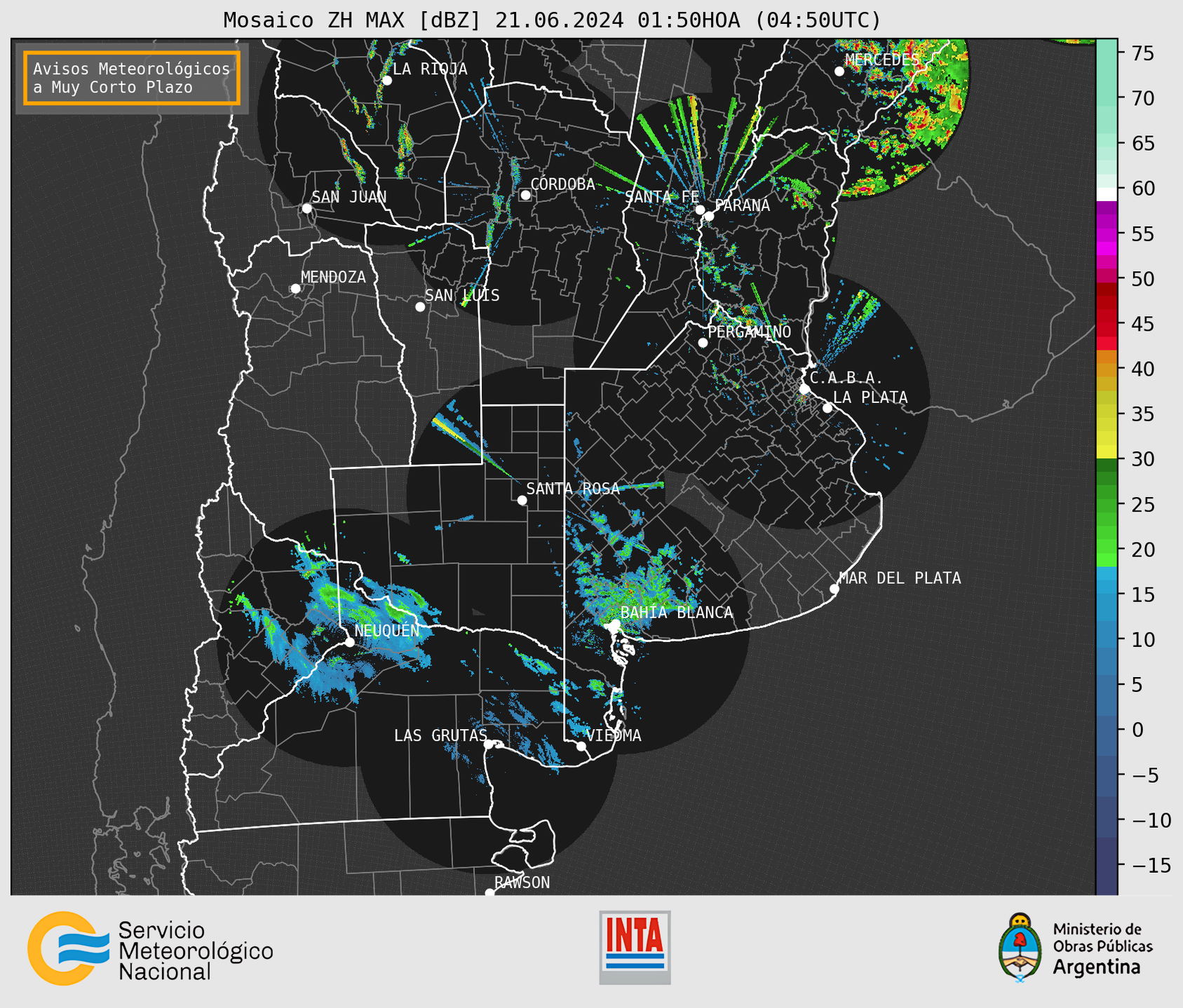This screenshot has height=1008, width=1183.
Task: Click the PARANÁ city dot
Action: click(x=709, y=216)
